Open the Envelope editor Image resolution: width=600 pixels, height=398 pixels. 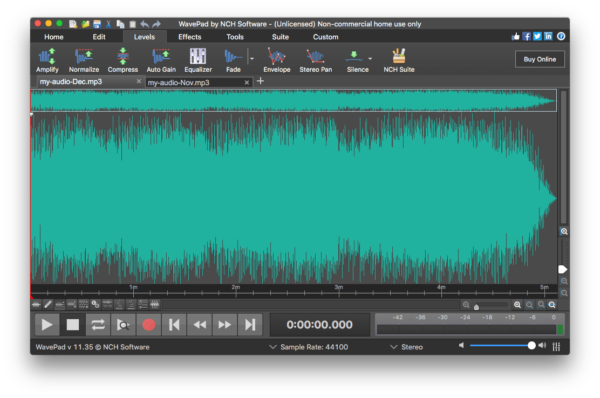click(277, 60)
